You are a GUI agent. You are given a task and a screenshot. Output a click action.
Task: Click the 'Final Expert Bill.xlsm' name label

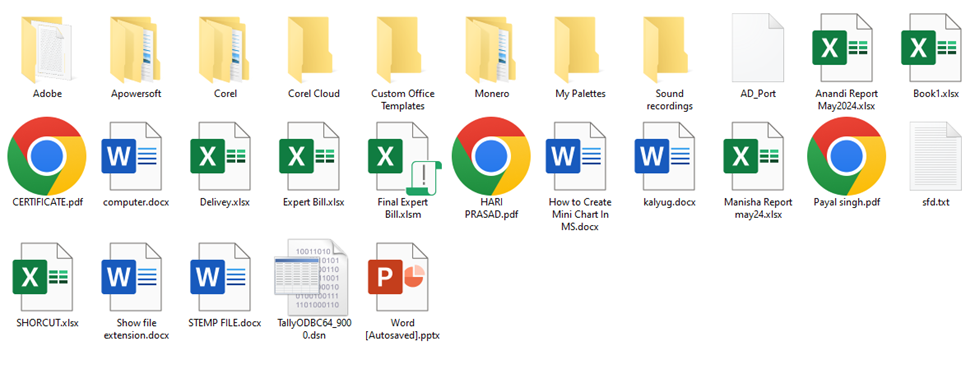click(x=403, y=208)
